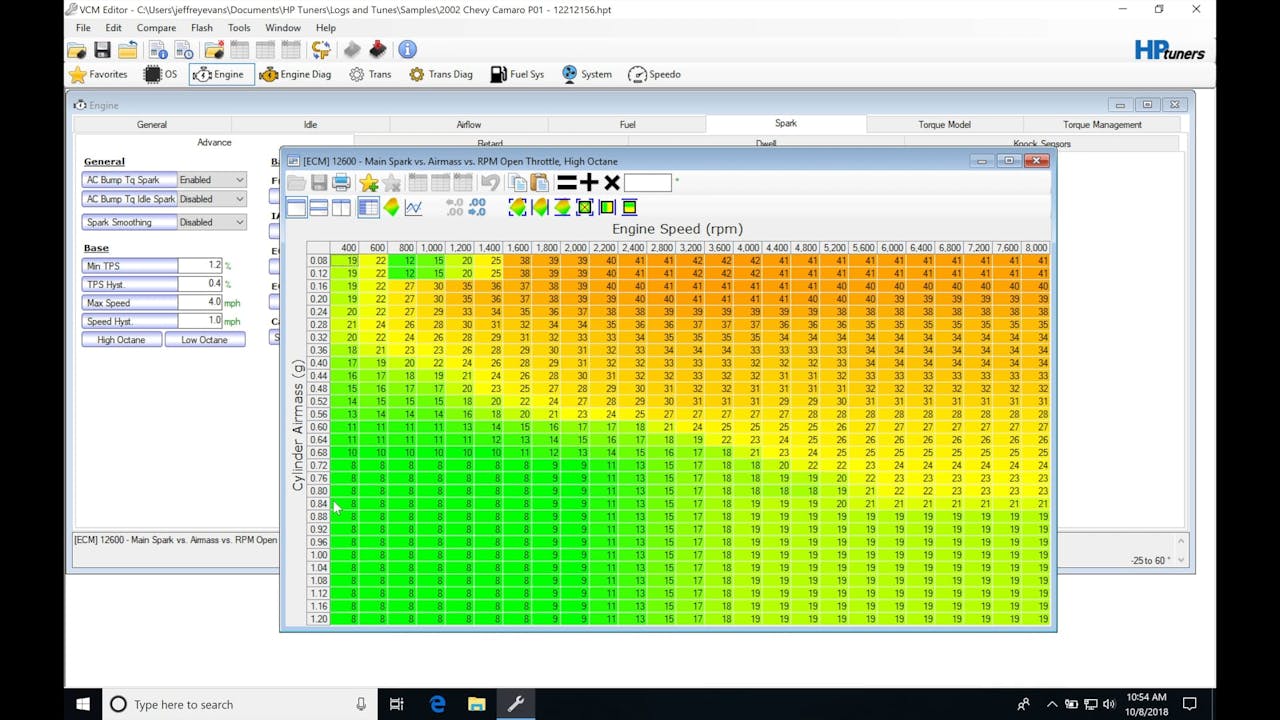Toggle the table grid view button
This screenshot has width=1280, height=720.
coord(368,207)
